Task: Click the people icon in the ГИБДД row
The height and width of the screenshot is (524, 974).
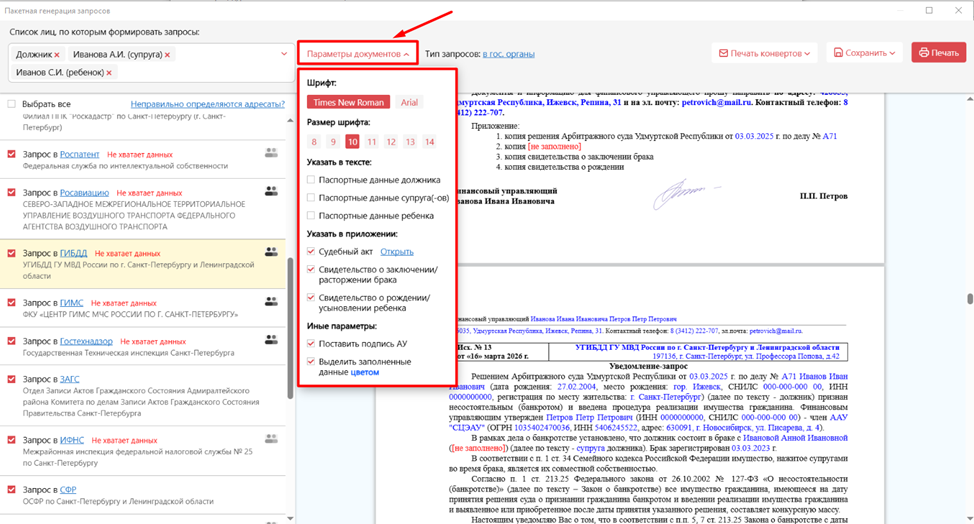Action: (270, 252)
